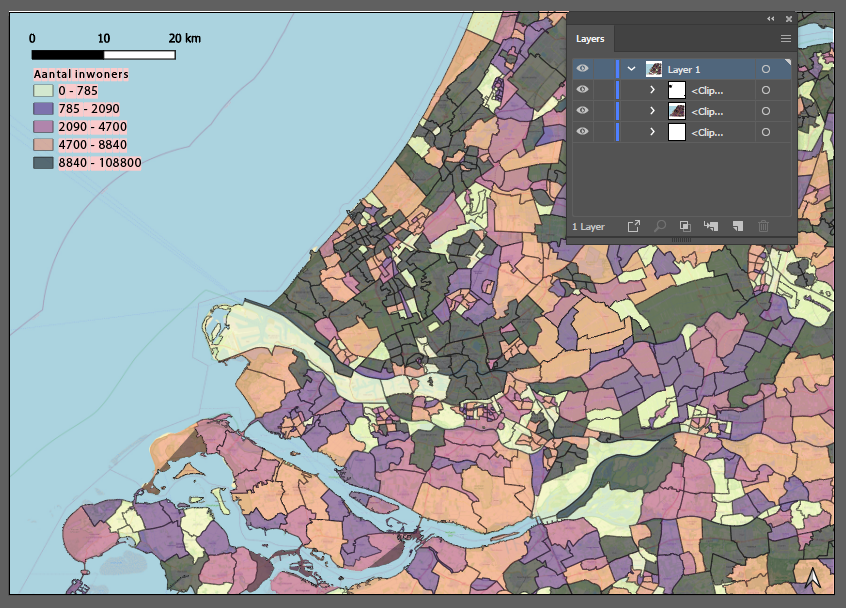Expand the second Clip Group sublayer

[653, 111]
